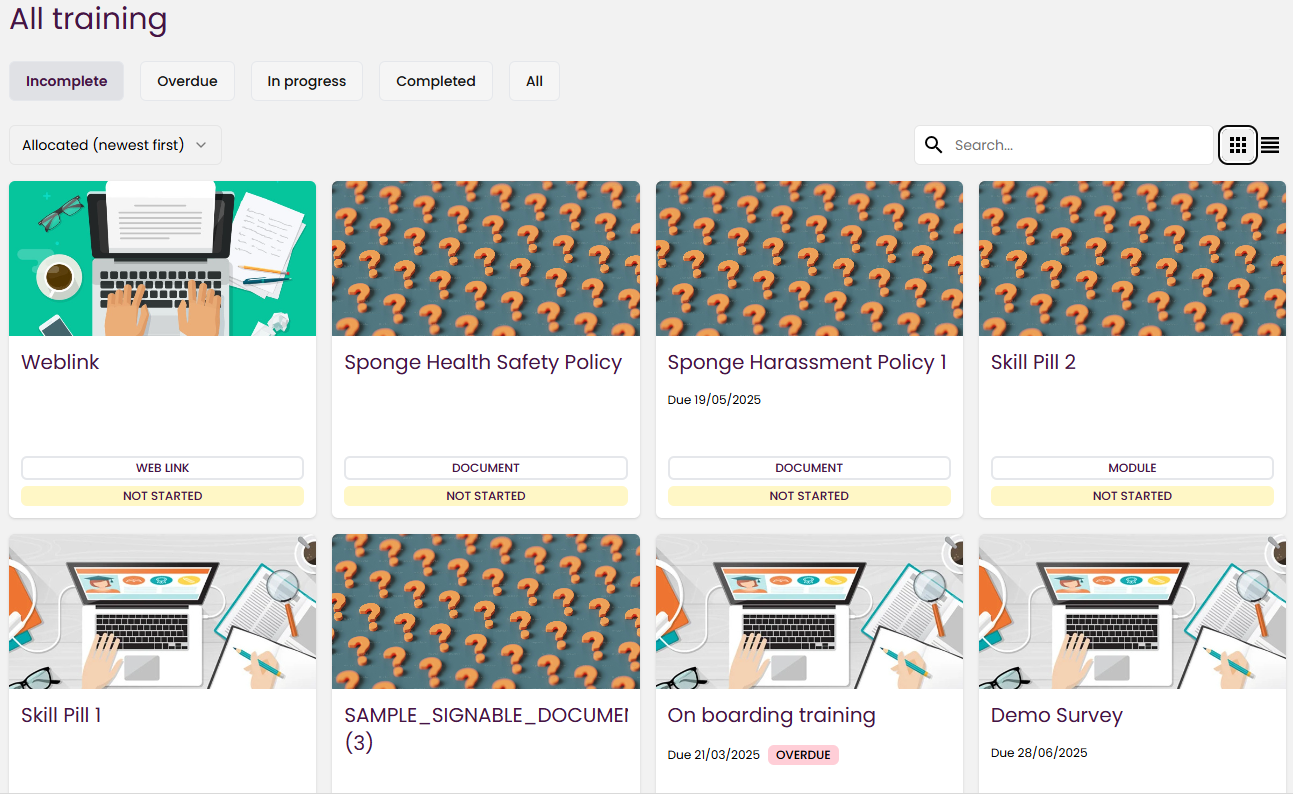Viewport: 1293px width, 794px height.
Task: Open Sponge Harassment Policy 1 title
Action: coord(807,362)
